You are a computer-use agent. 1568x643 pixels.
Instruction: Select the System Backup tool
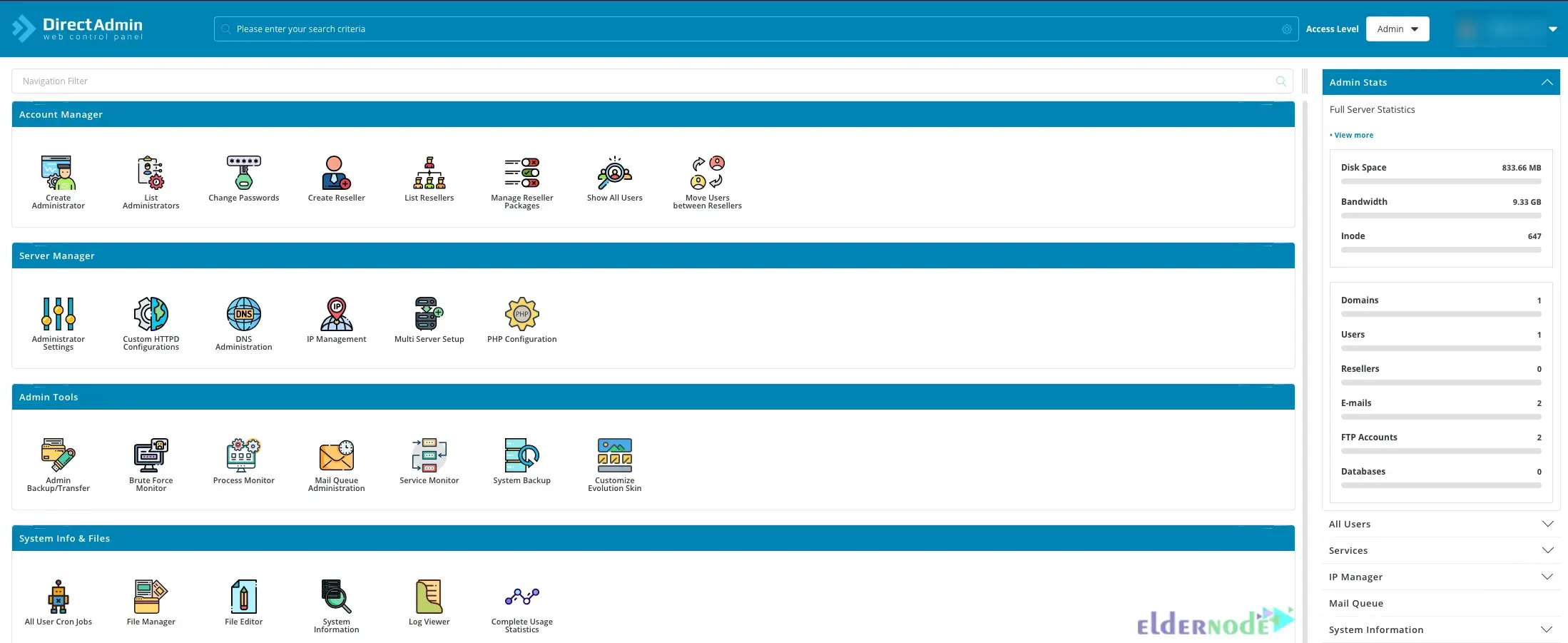(x=521, y=459)
